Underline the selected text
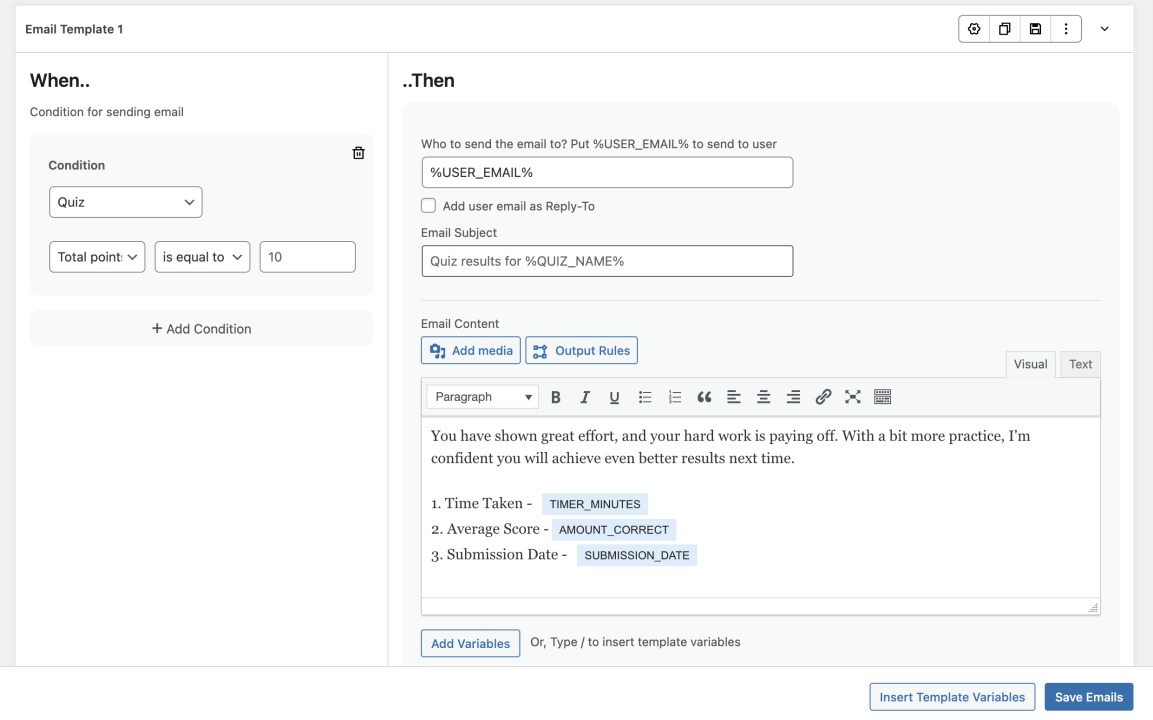Screen dimensions: 1153x720 pyautogui.click(x=614, y=396)
